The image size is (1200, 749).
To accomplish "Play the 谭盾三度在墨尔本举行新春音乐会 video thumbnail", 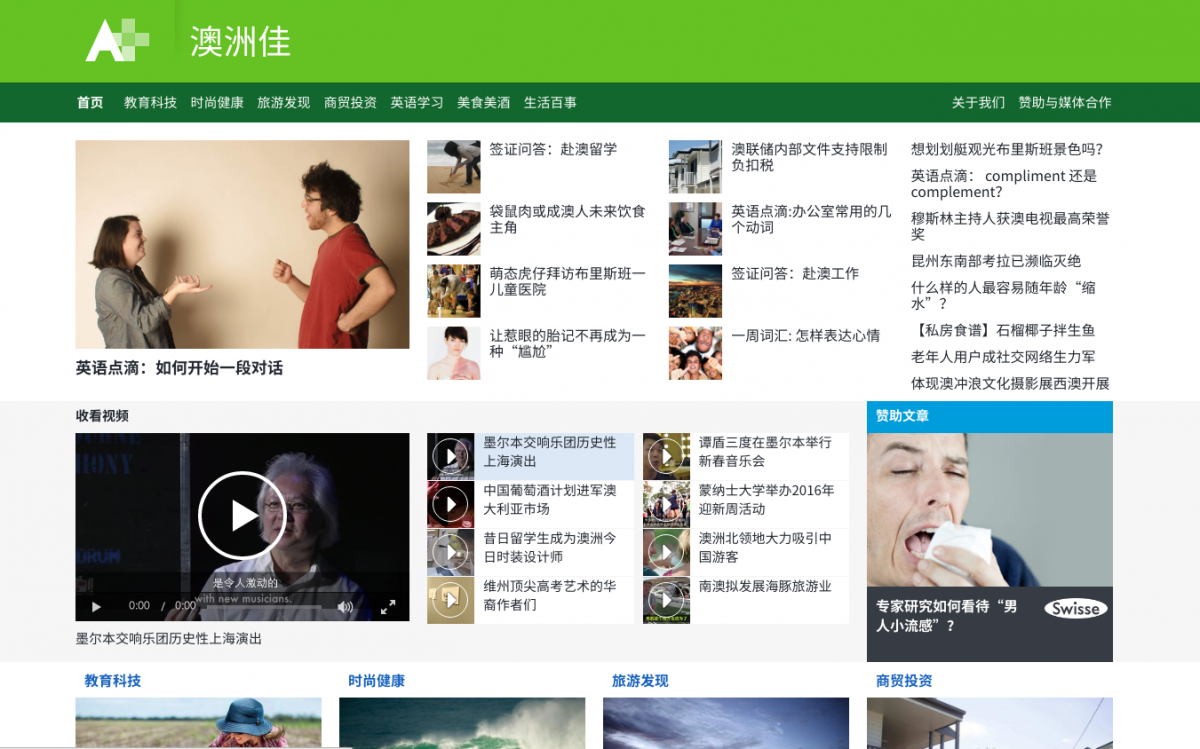I will point(666,457).
